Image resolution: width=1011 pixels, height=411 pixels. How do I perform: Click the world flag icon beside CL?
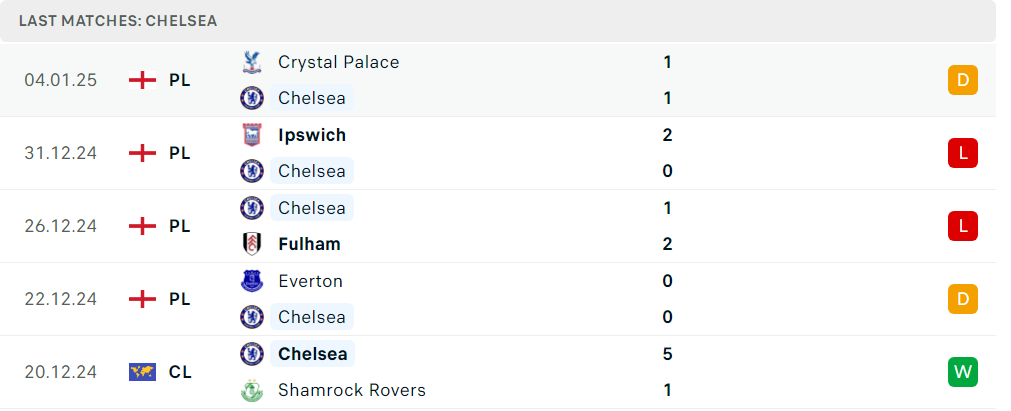point(142,372)
